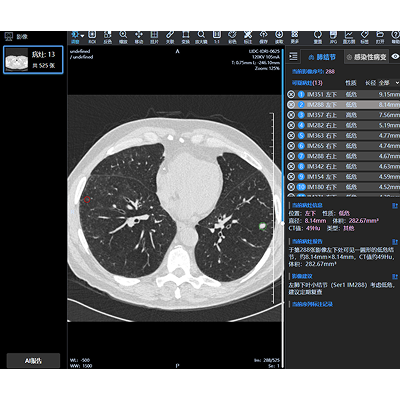Toggle the eye visibility icon for lesions
The height and width of the screenshot is (400, 400).
coord(395,57)
